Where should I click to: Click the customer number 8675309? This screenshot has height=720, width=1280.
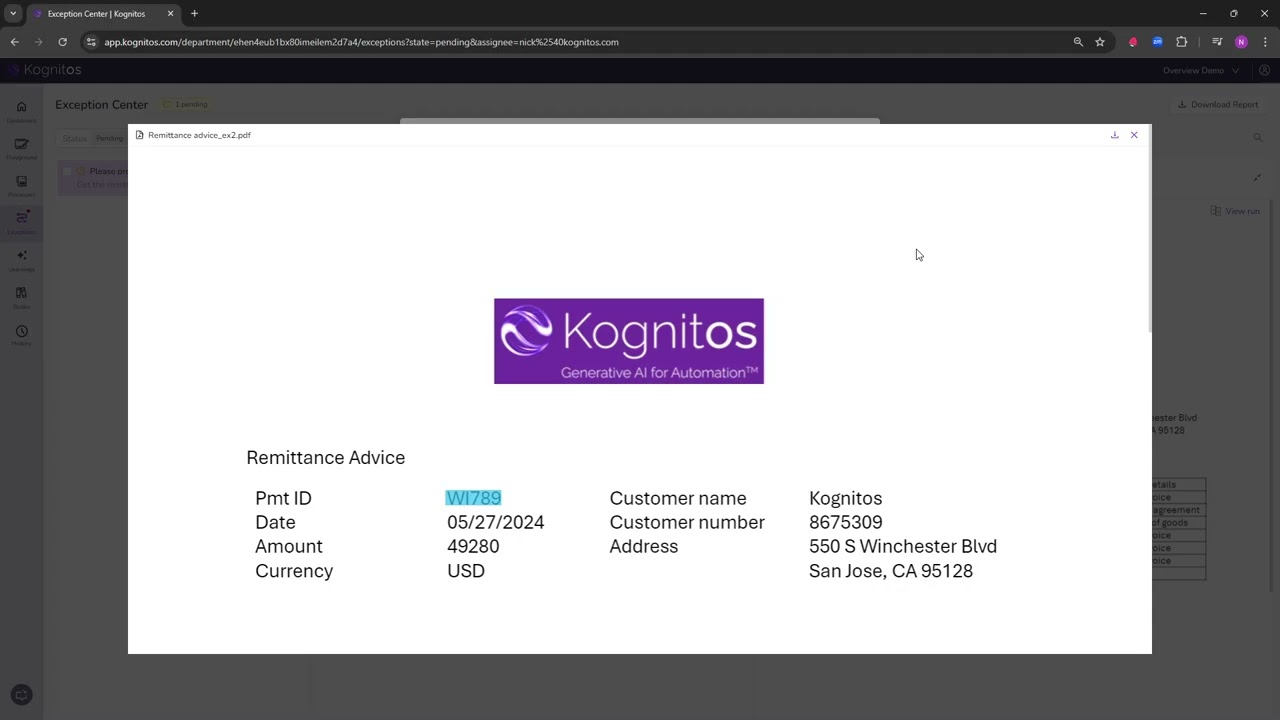[845, 522]
